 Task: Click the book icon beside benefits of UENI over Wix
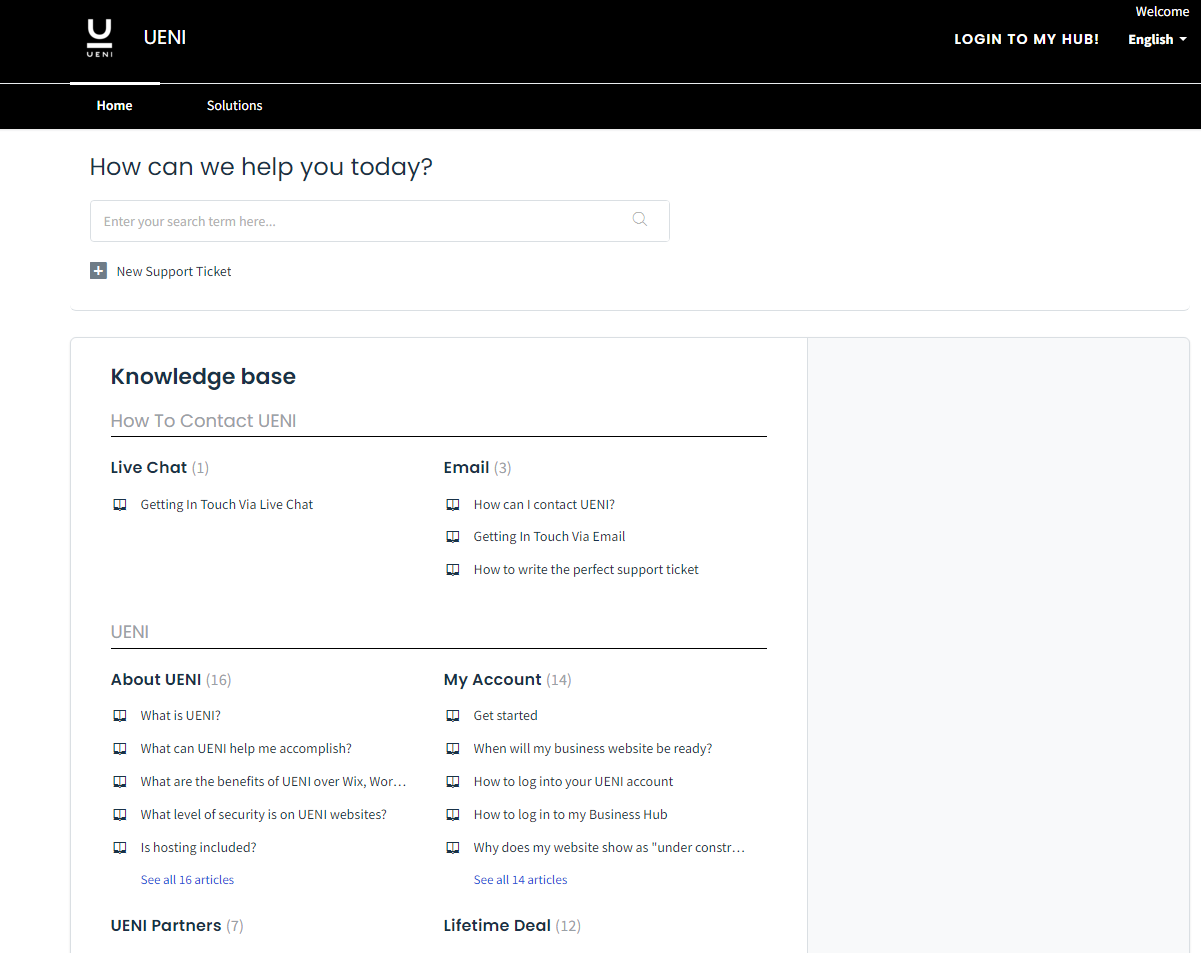pyautogui.click(x=120, y=782)
